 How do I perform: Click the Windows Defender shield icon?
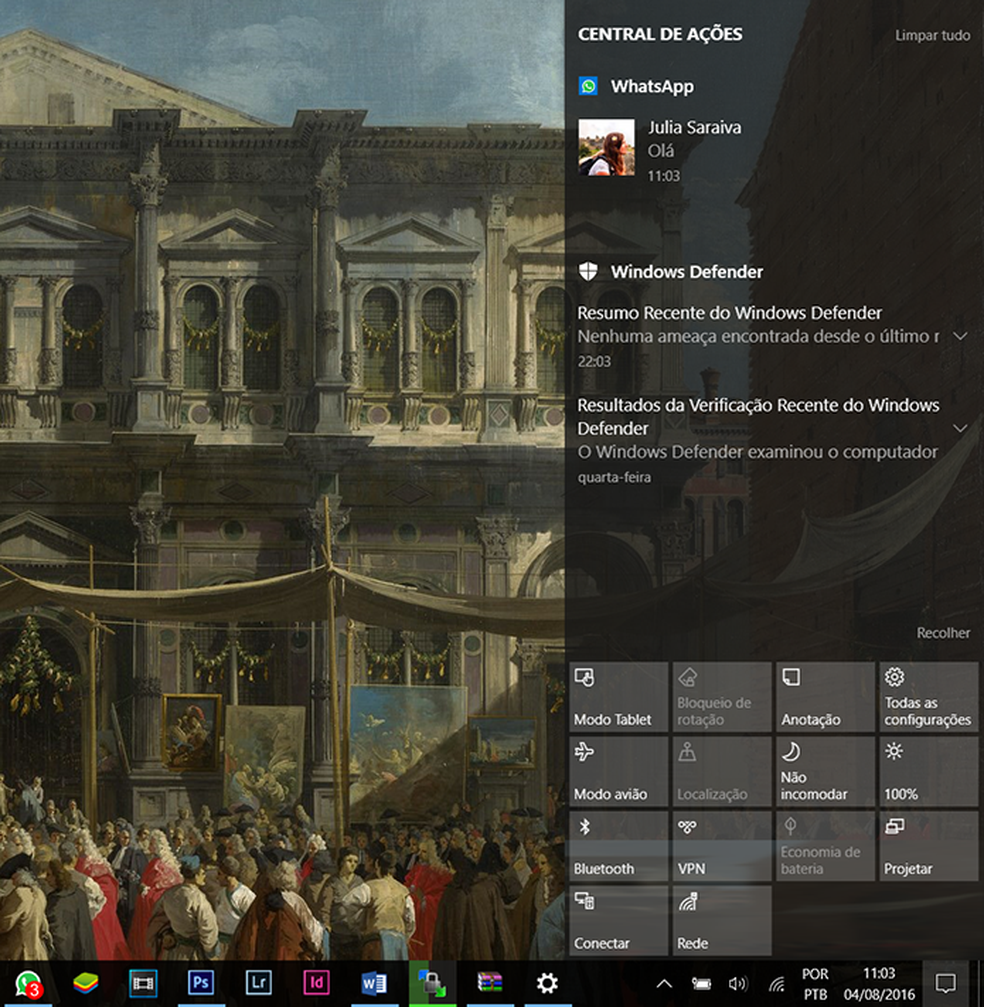point(588,272)
